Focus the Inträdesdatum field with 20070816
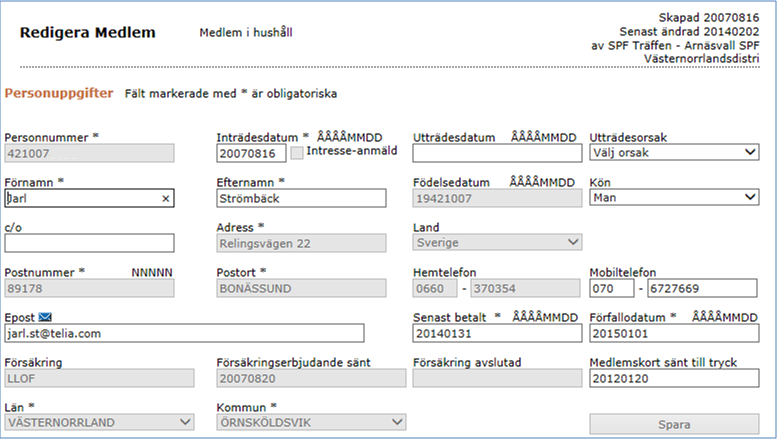This screenshot has height=439, width=777. pyautogui.click(x=251, y=153)
